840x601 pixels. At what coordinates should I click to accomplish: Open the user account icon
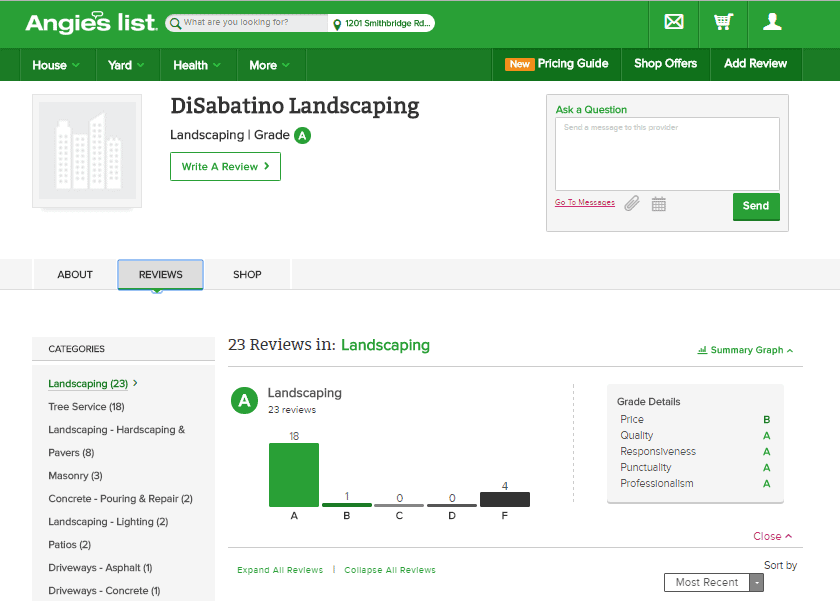click(772, 22)
